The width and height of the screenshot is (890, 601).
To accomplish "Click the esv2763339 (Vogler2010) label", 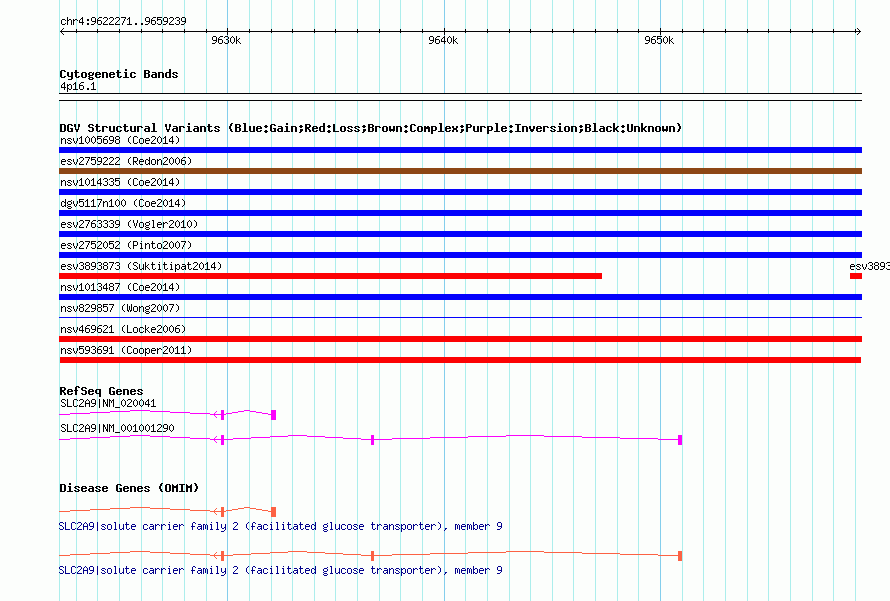I will tap(129, 224).
